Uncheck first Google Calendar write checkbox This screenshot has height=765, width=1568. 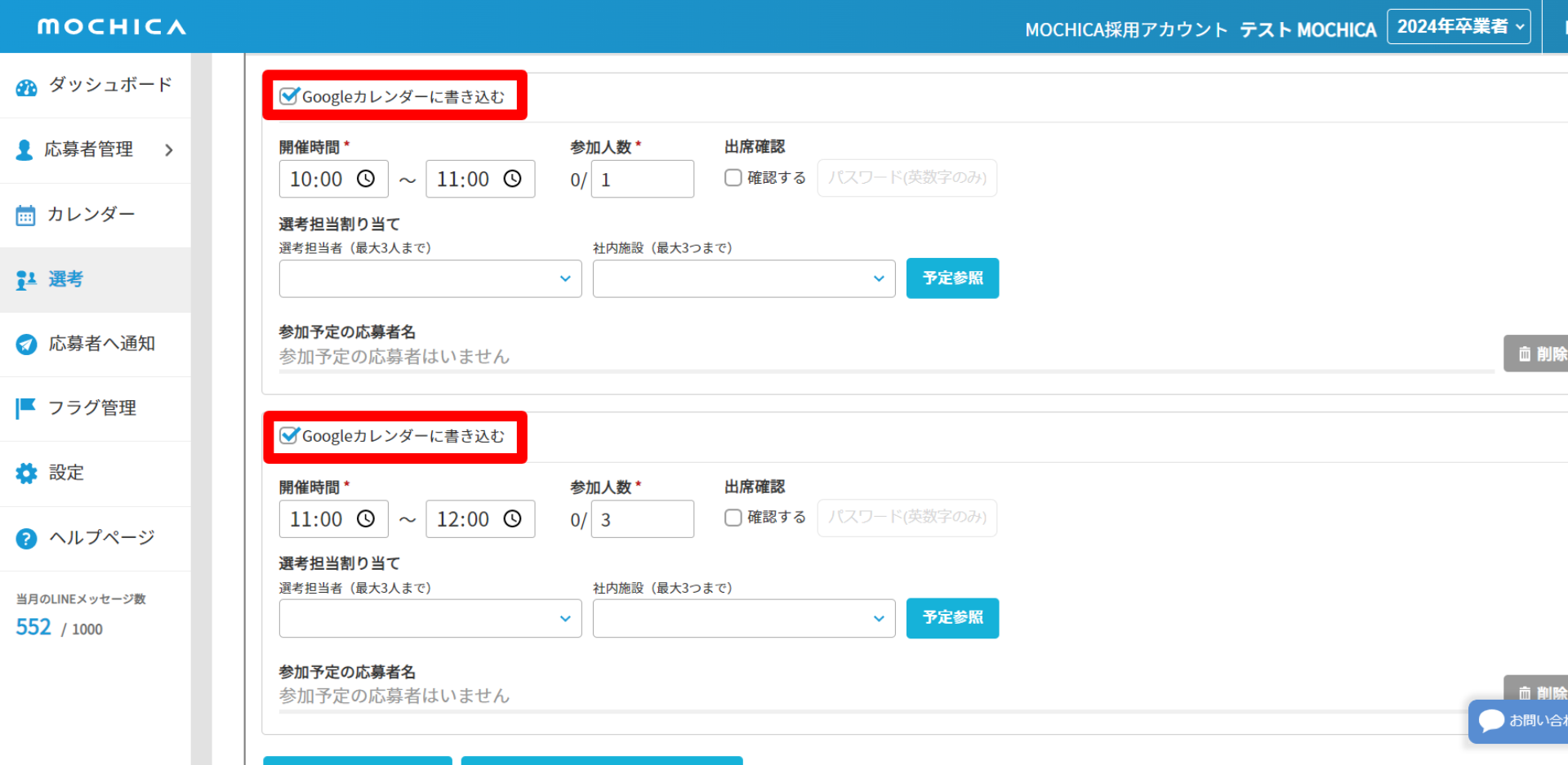click(x=289, y=96)
